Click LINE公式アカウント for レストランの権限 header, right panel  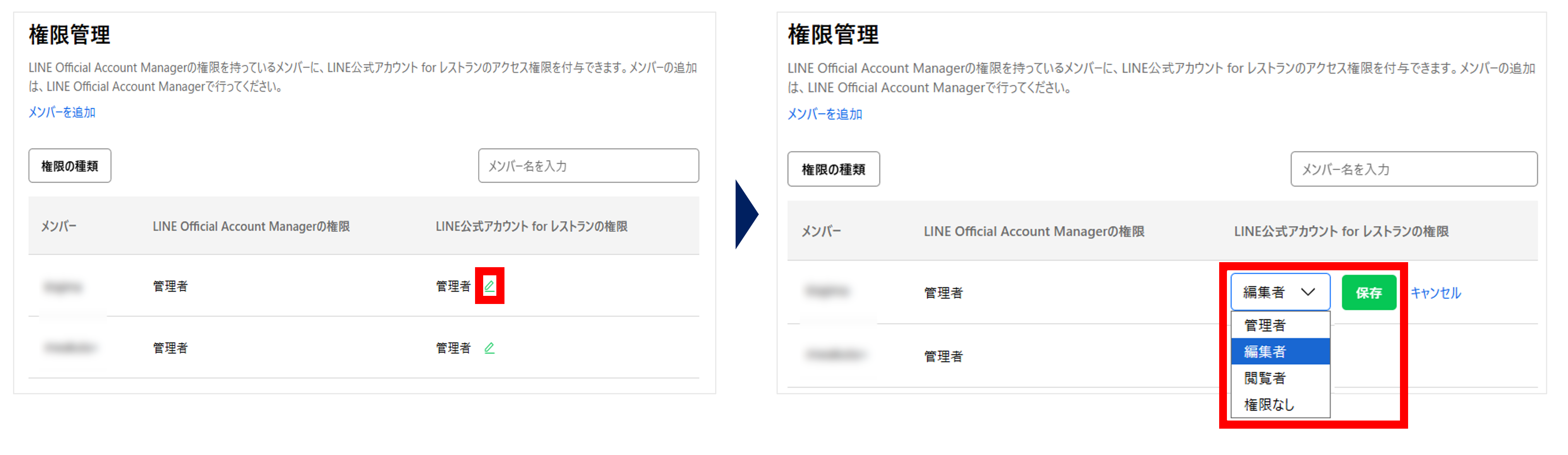coord(1341,232)
